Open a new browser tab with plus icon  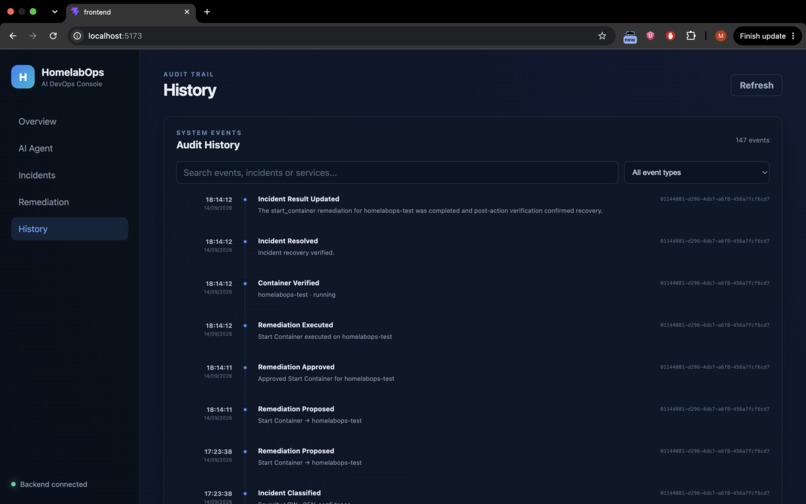coord(207,12)
